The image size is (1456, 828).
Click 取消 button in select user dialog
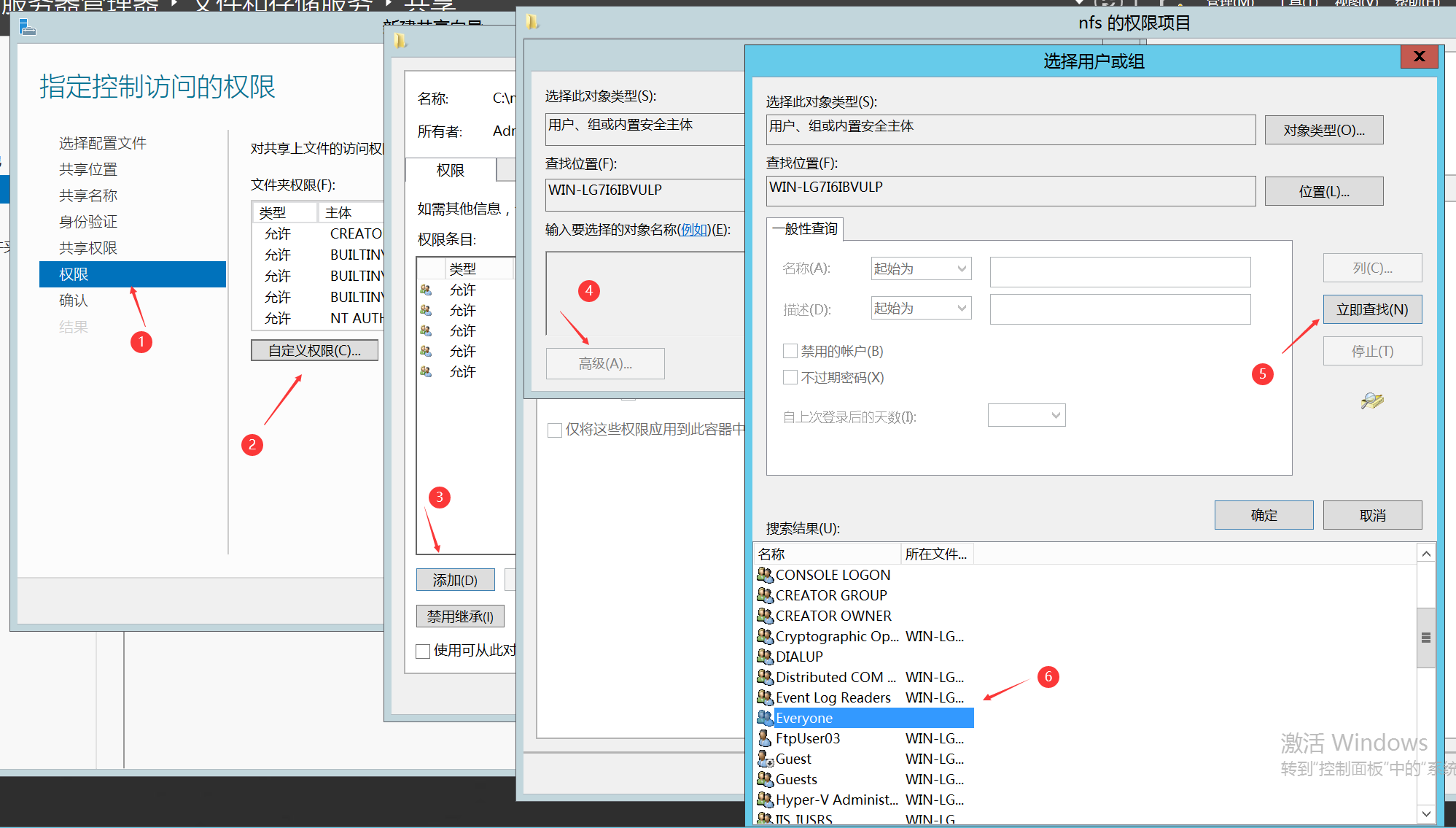pyautogui.click(x=1372, y=515)
